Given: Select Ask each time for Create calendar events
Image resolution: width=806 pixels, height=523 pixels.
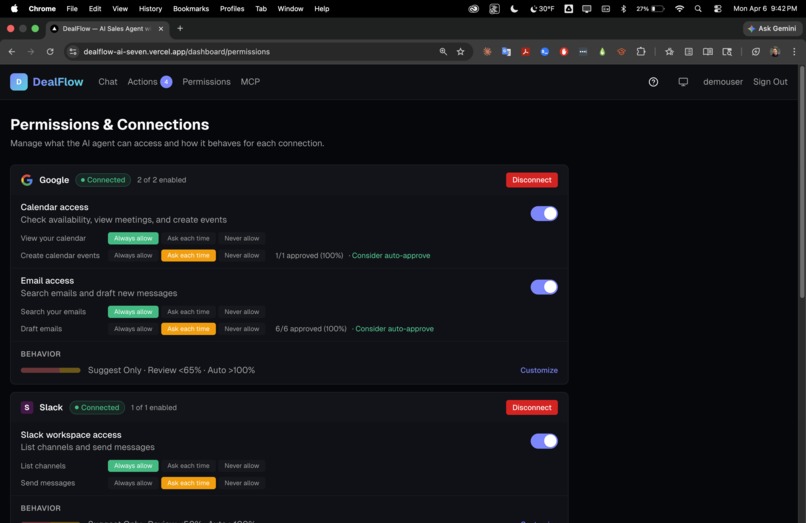Looking at the screenshot, I should [x=188, y=256].
